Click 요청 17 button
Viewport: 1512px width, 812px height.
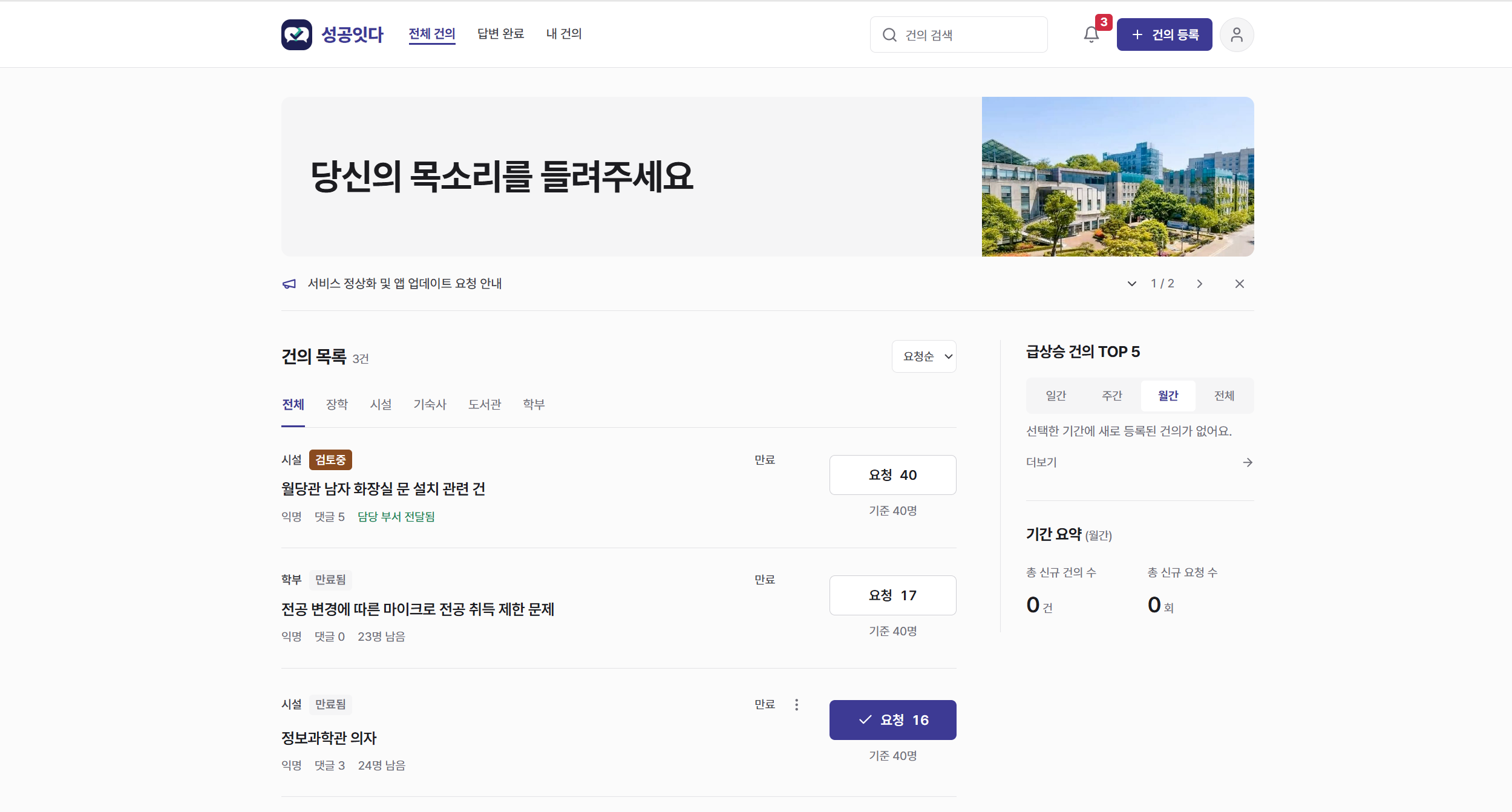(892, 595)
